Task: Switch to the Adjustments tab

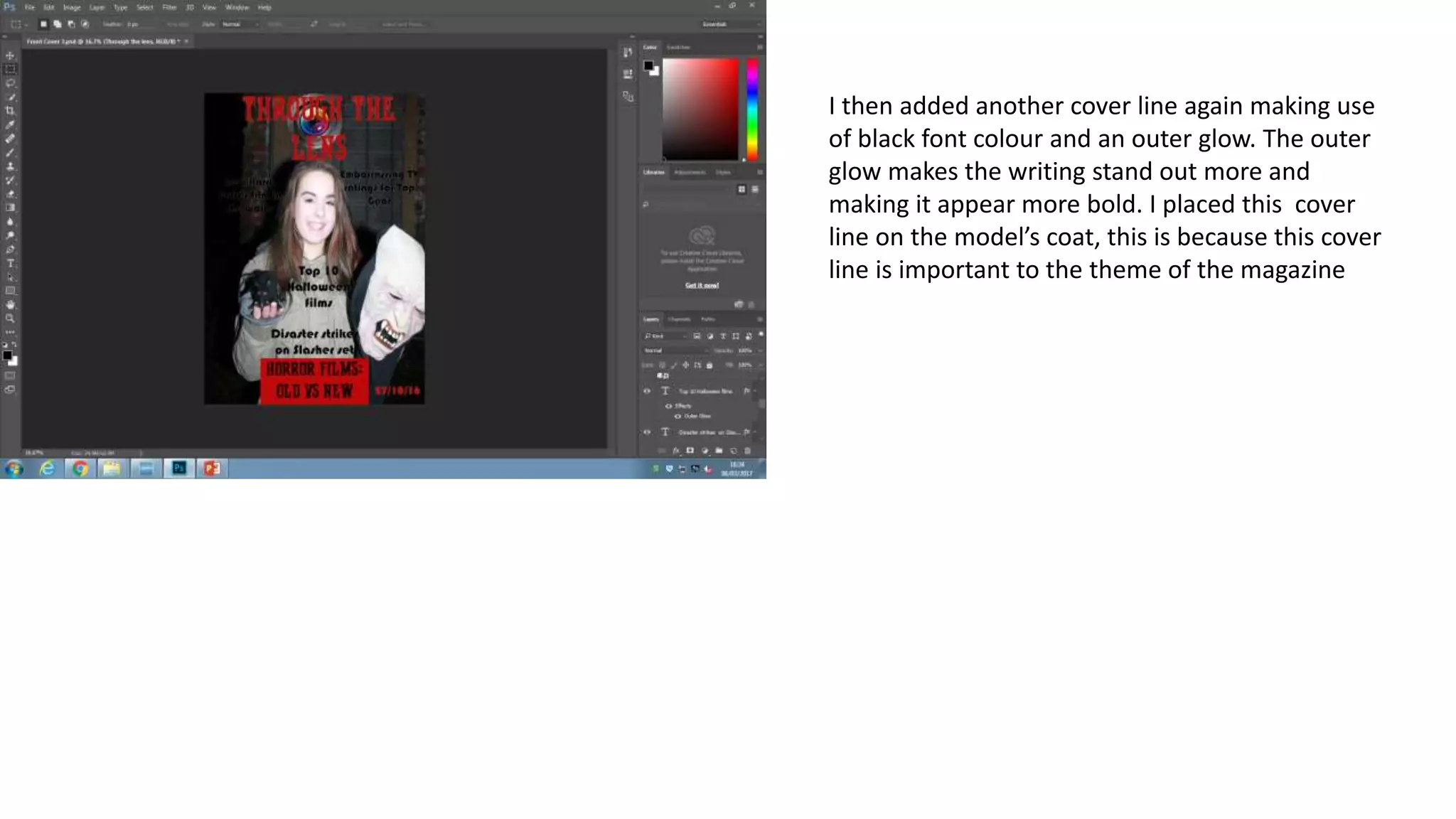Action: click(x=690, y=172)
